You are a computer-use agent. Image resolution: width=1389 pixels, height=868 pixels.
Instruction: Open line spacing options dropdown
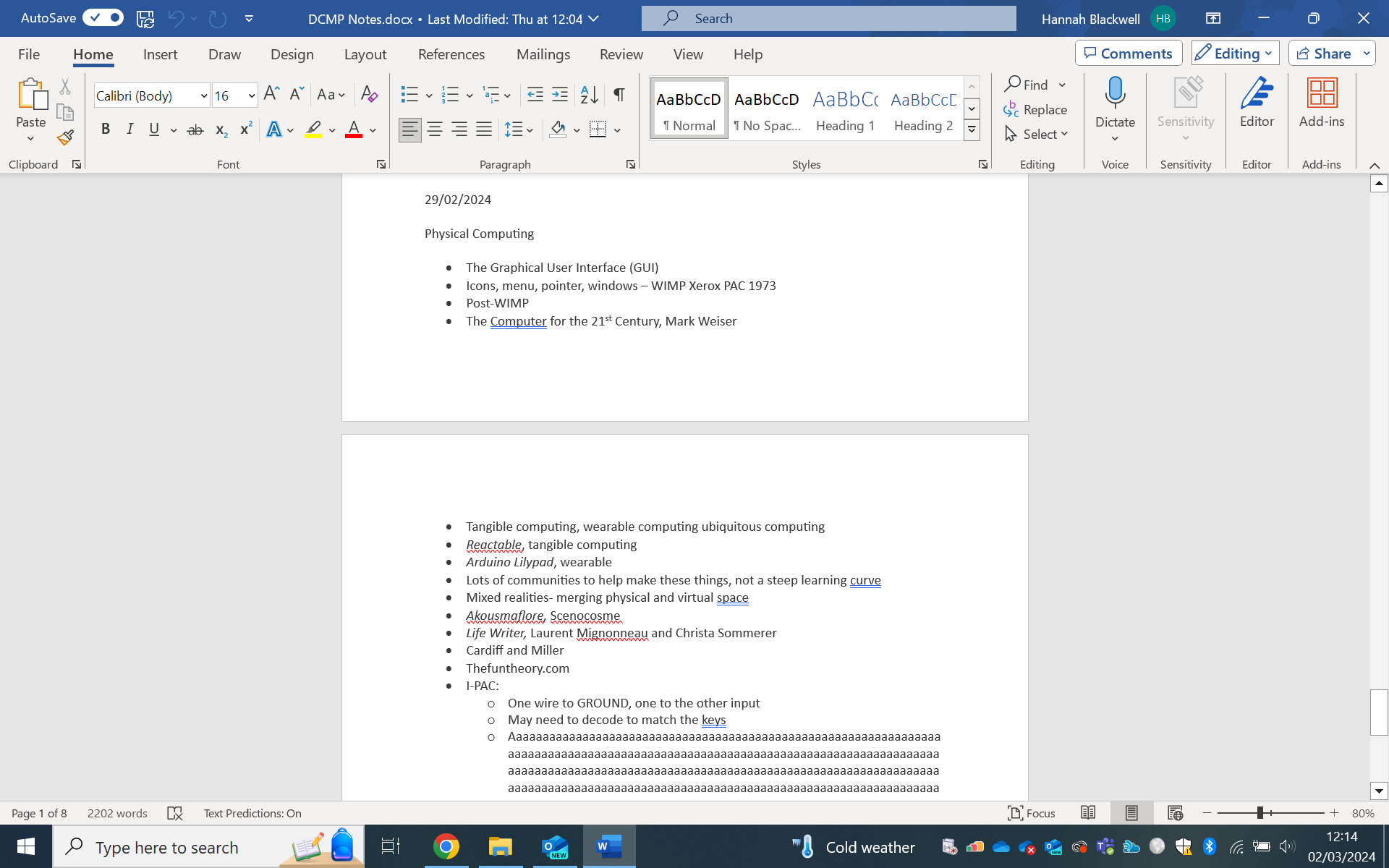click(519, 130)
